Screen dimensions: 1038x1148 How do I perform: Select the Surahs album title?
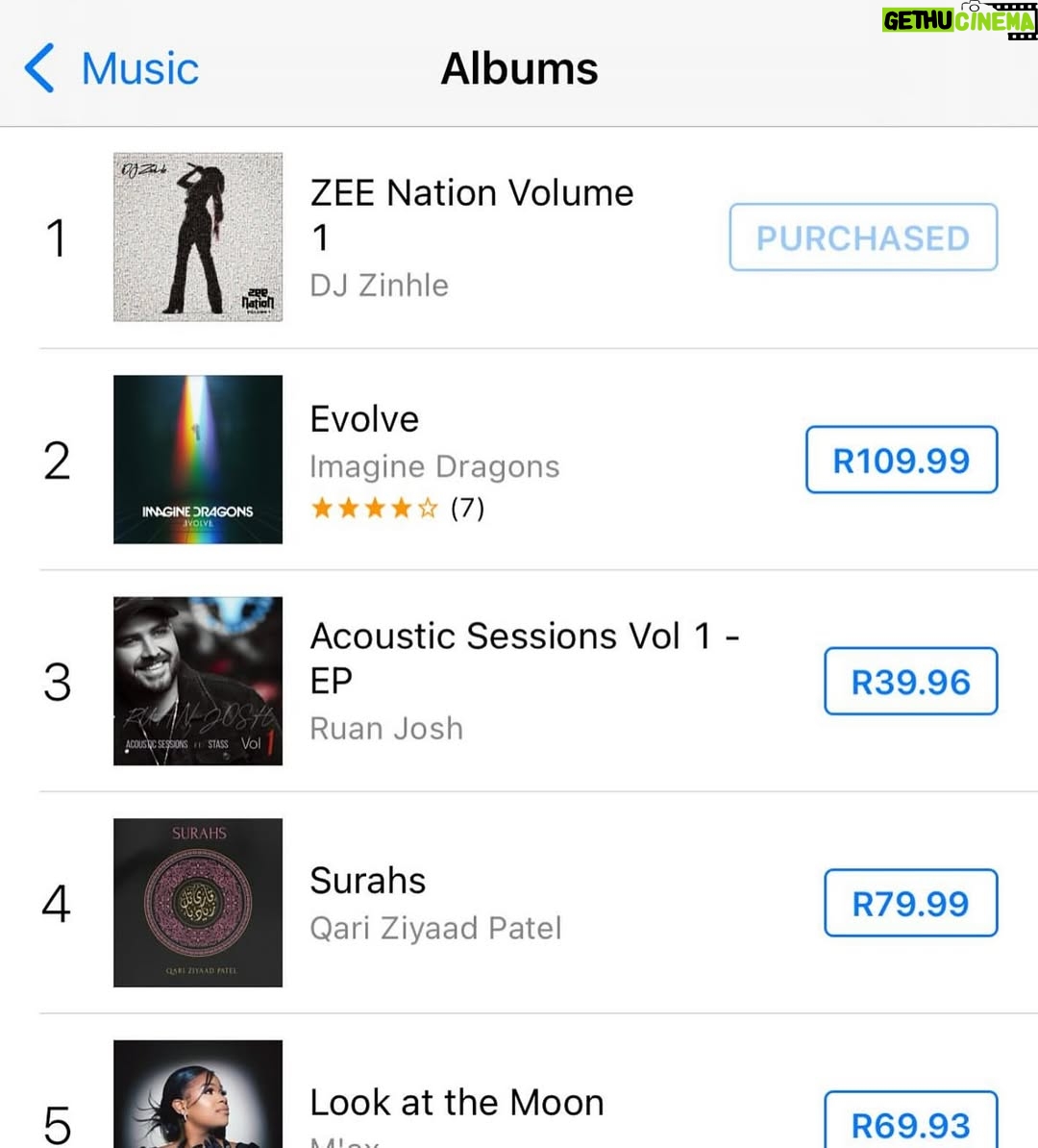[x=367, y=880]
